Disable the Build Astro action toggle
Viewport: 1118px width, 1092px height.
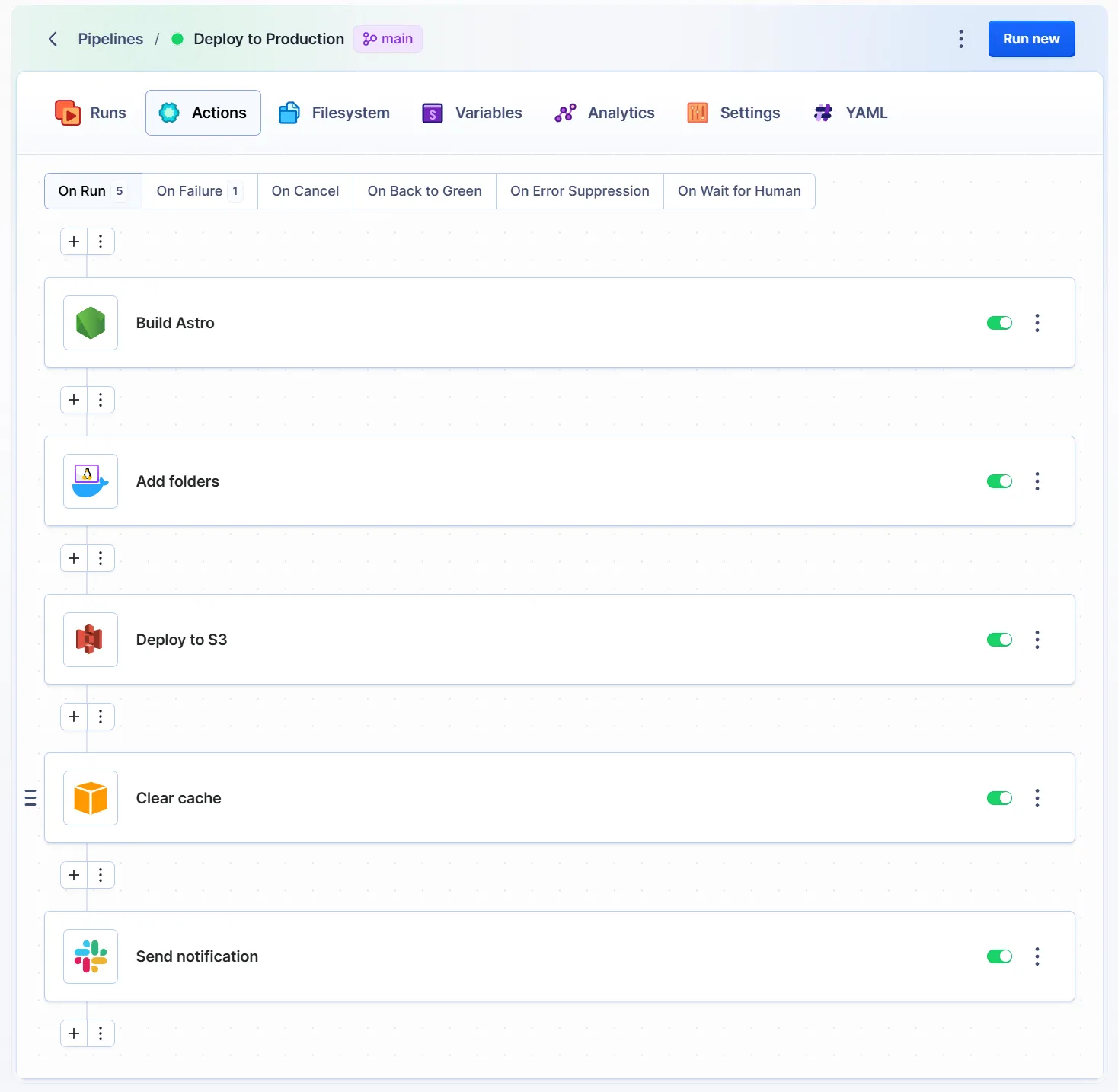pyautogui.click(x=999, y=323)
